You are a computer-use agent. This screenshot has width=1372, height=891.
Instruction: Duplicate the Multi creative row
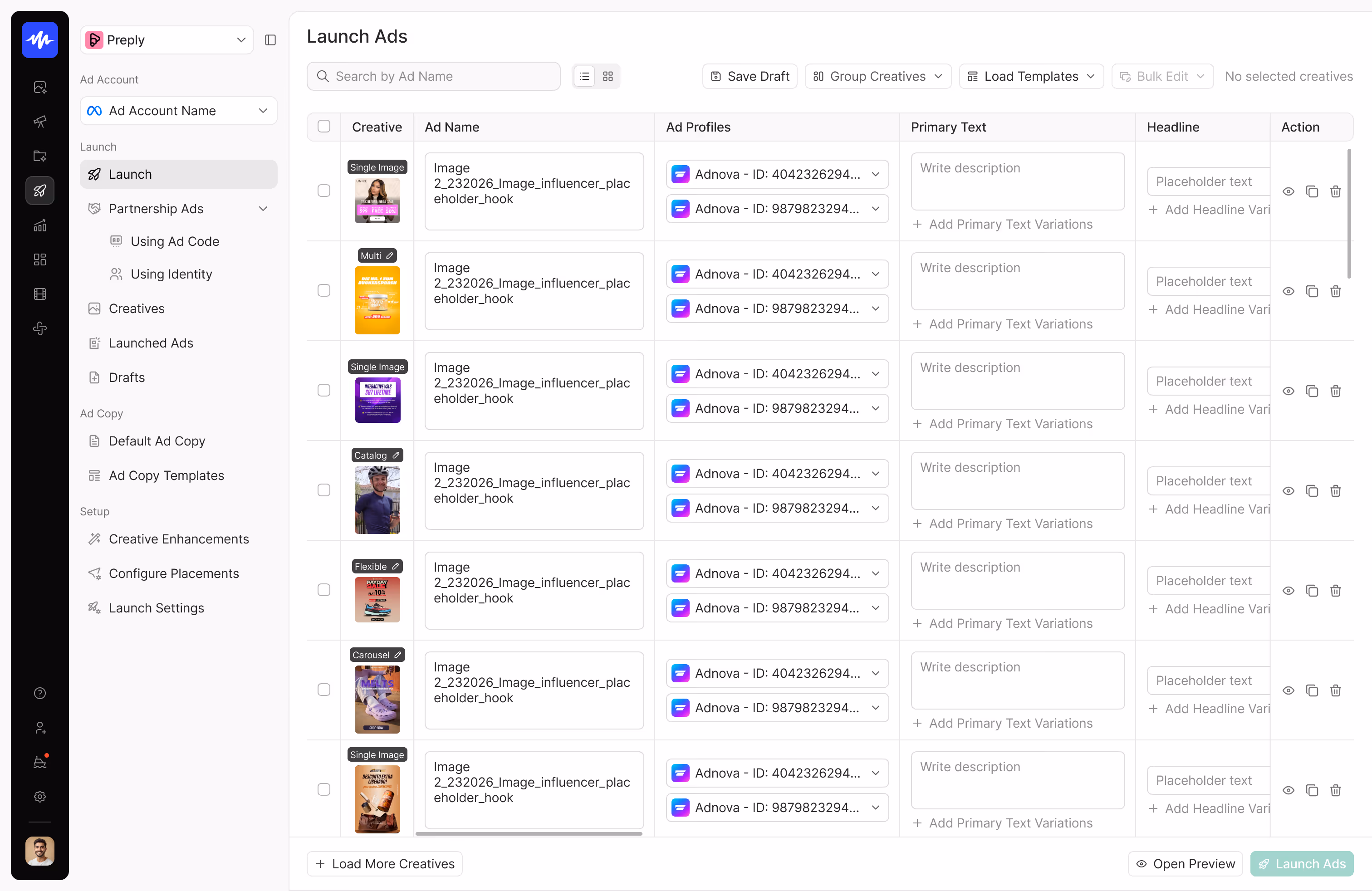point(1312,291)
